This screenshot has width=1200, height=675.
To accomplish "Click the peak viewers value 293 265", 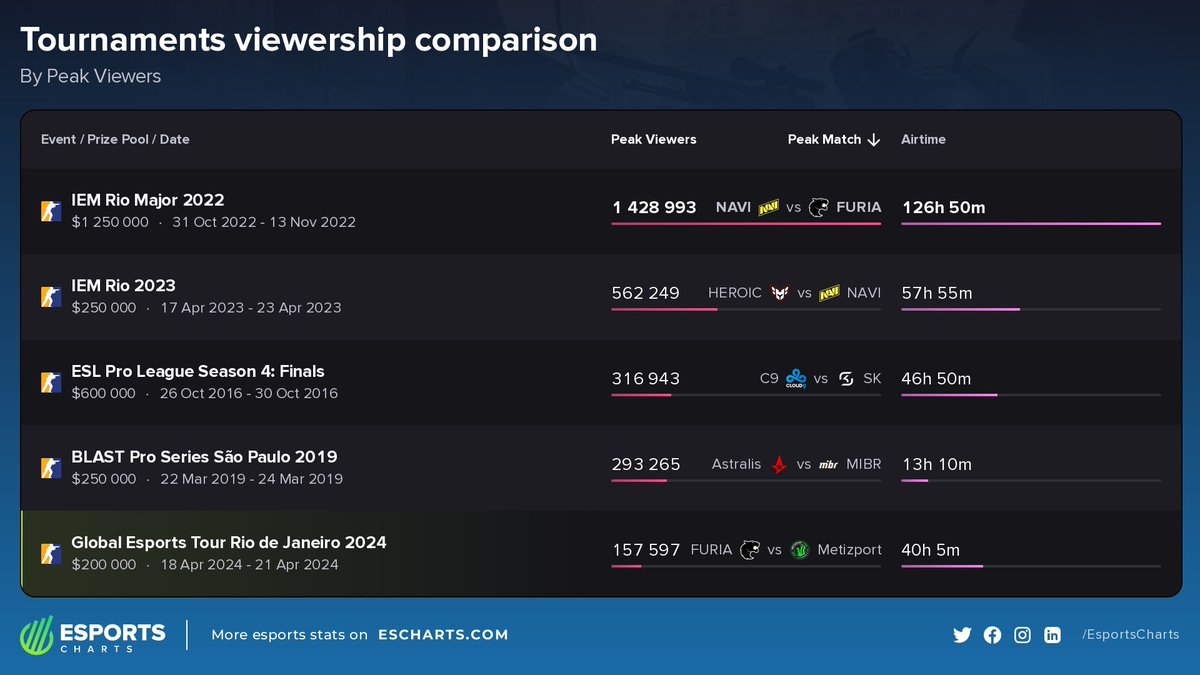I will tap(646, 464).
